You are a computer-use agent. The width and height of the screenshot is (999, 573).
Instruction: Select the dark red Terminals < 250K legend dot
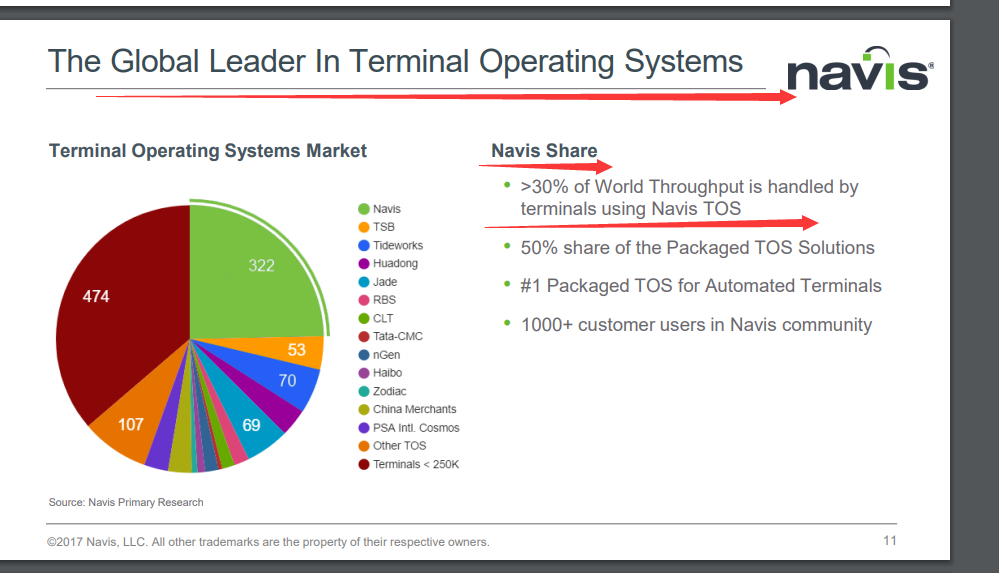[x=365, y=464]
